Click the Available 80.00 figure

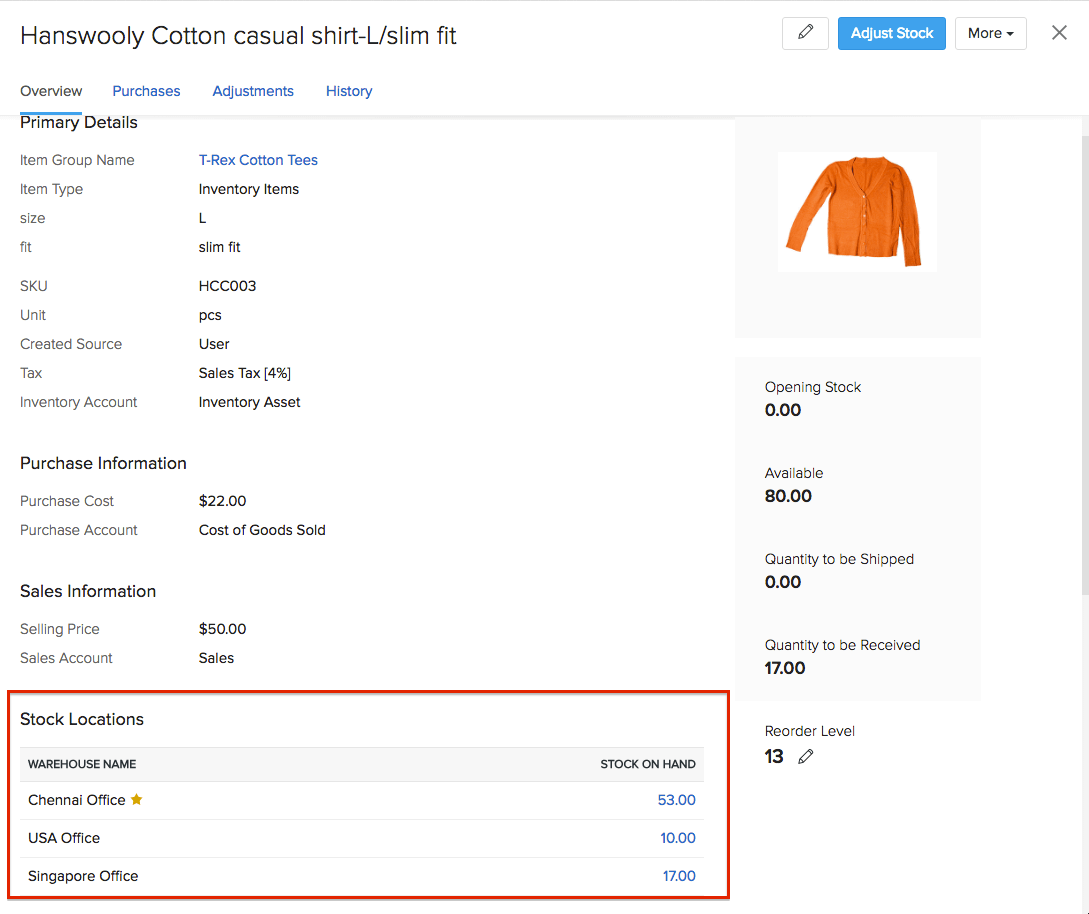tap(788, 496)
